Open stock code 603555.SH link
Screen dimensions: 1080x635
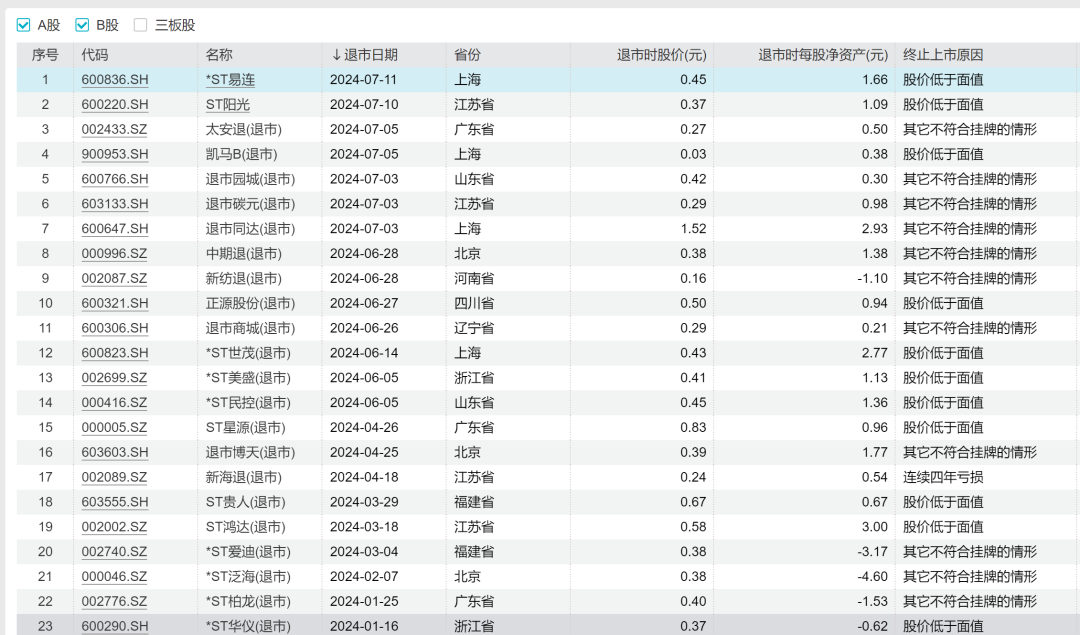tap(115, 501)
